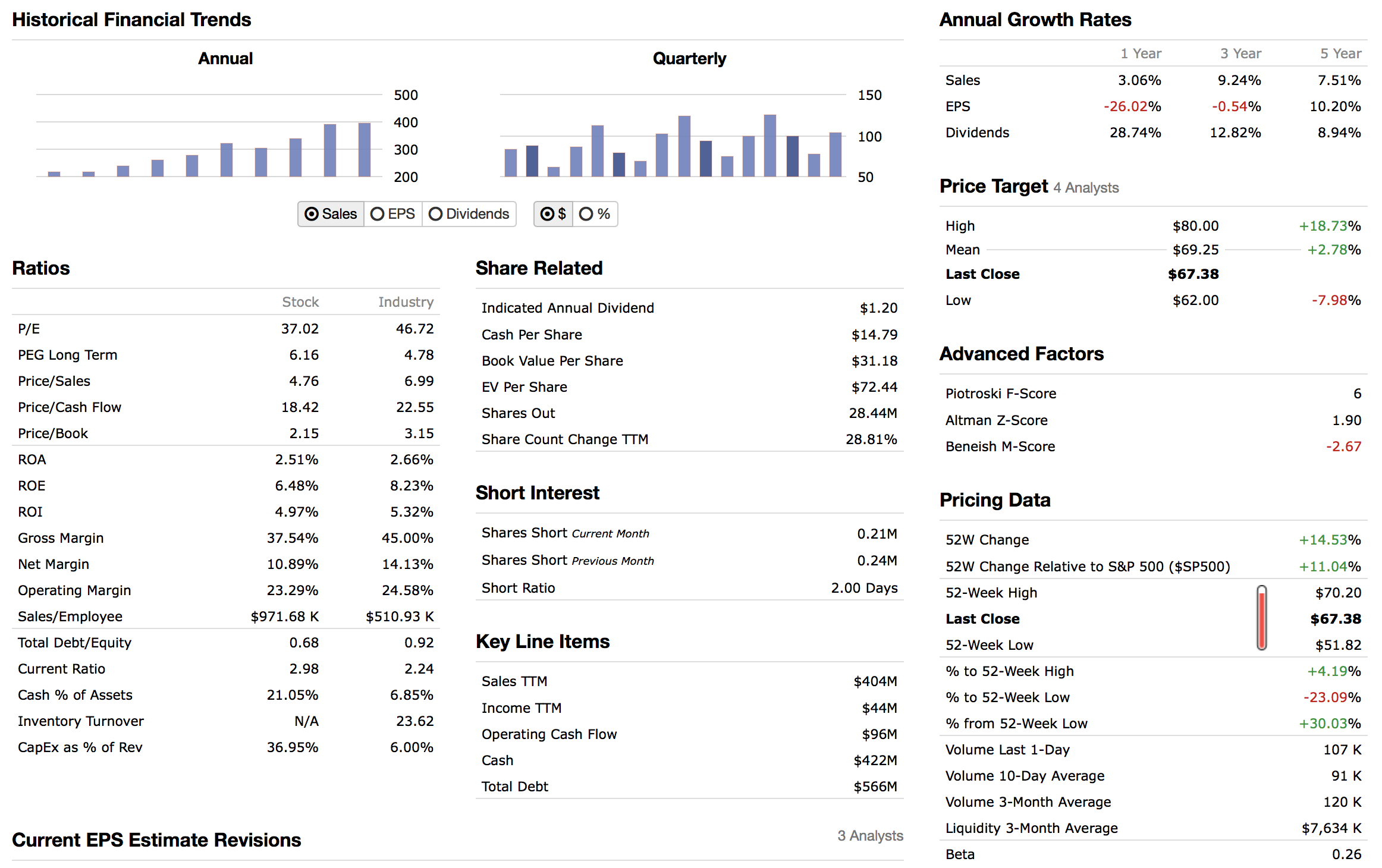Viewport: 1382px width, 868px height.
Task: Click the Industry column header in Ratios
Action: pyautogui.click(x=406, y=302)
